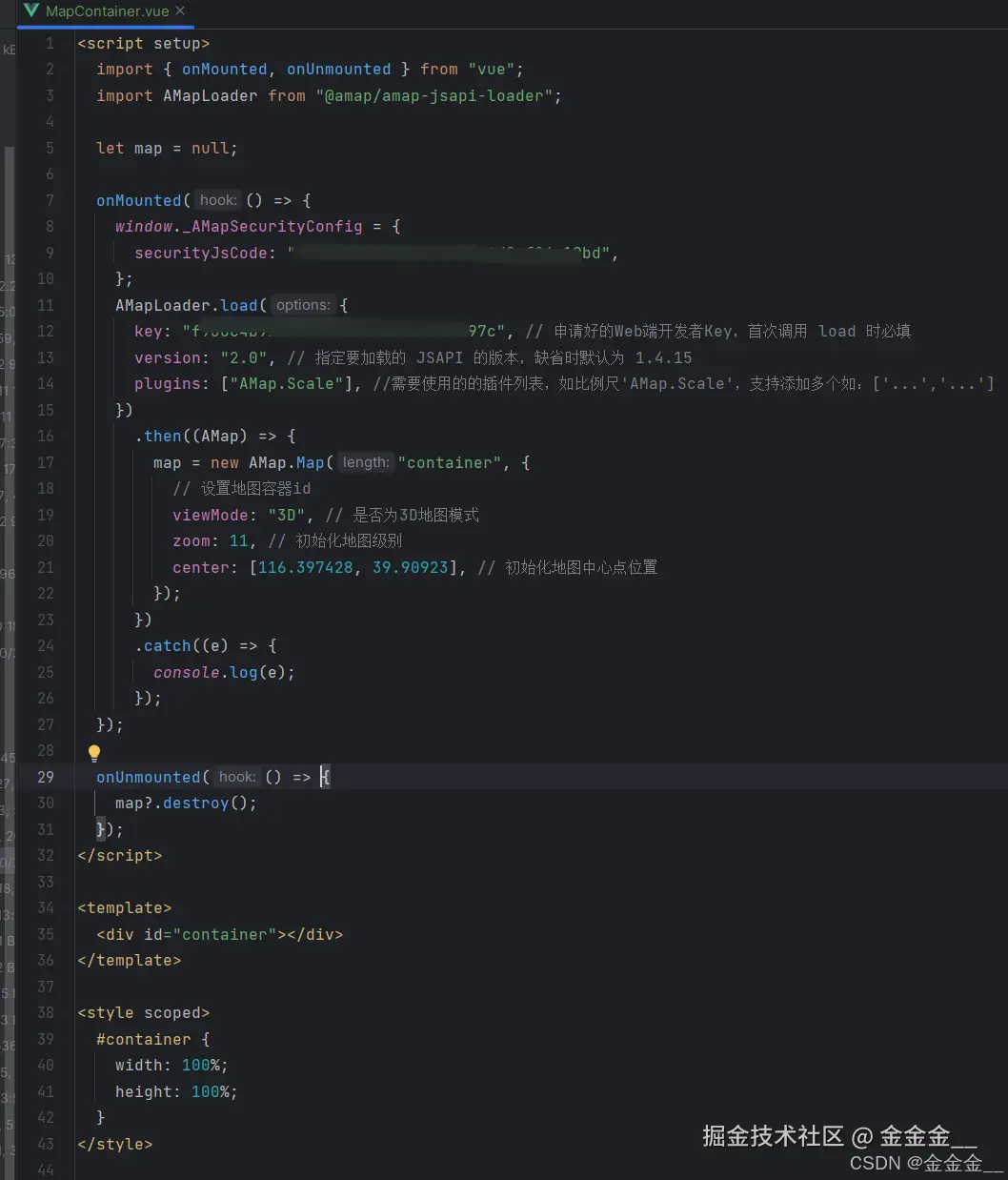Click the 'hook:' inlay hint after onMounted
Image resolution: width=1008 pixels, height=1180 pixels.
pos(218,200)
